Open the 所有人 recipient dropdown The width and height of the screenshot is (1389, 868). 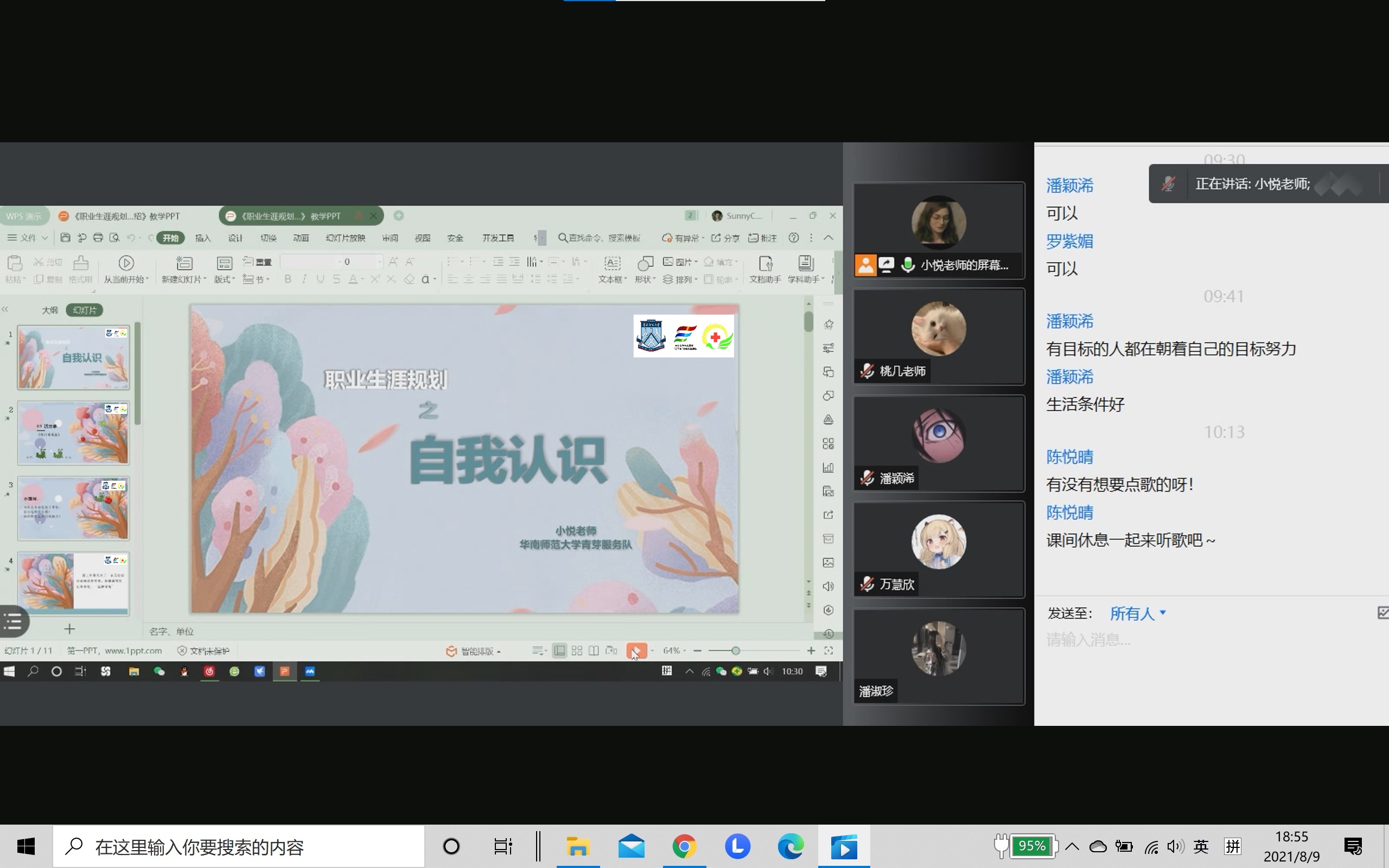pos(1138,613)
